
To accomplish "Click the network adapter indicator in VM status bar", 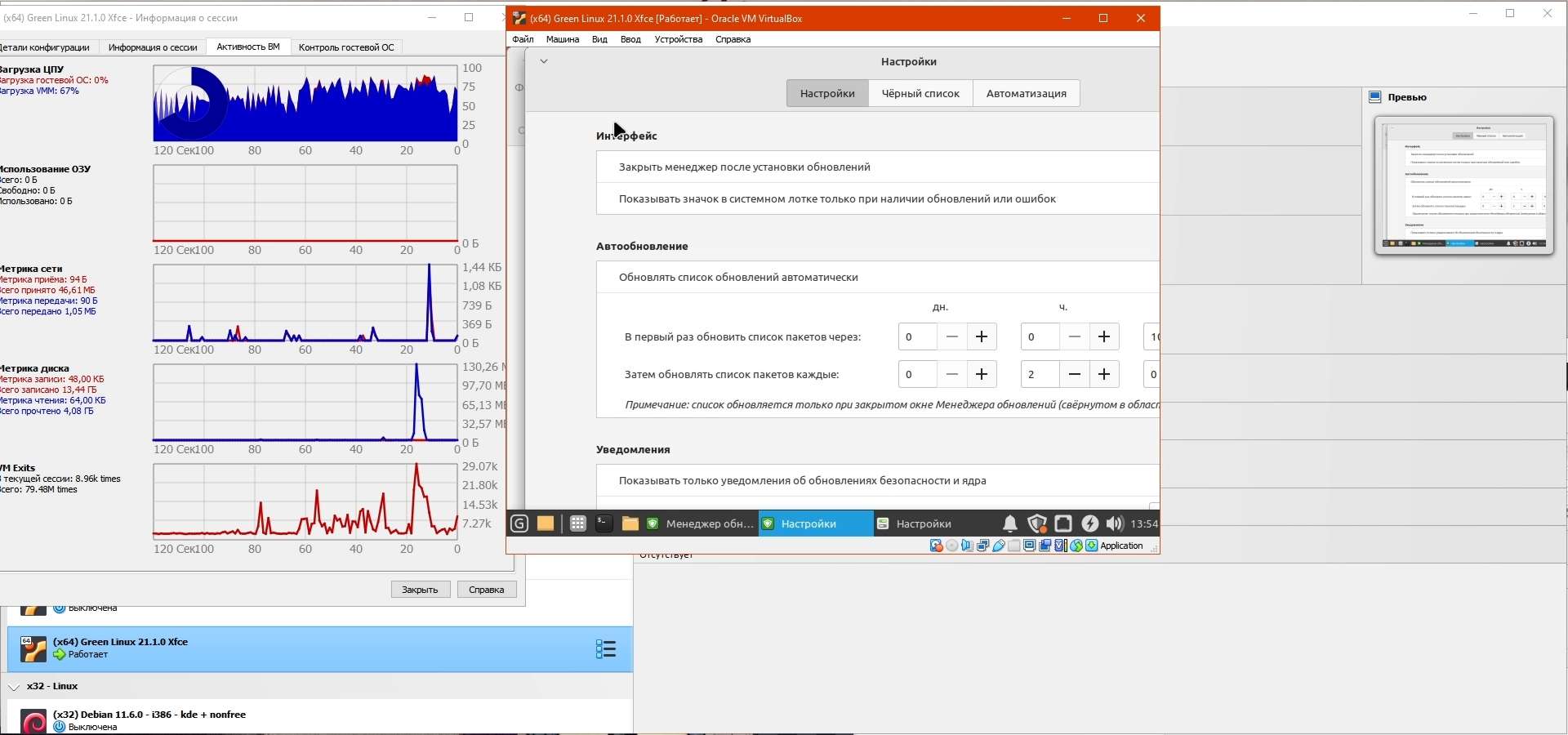I will click(x=983, y=546).
